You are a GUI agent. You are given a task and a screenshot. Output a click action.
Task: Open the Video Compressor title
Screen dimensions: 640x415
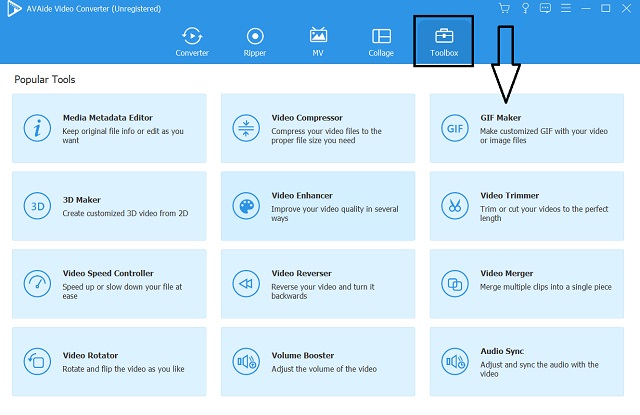[x=307, y=118]
